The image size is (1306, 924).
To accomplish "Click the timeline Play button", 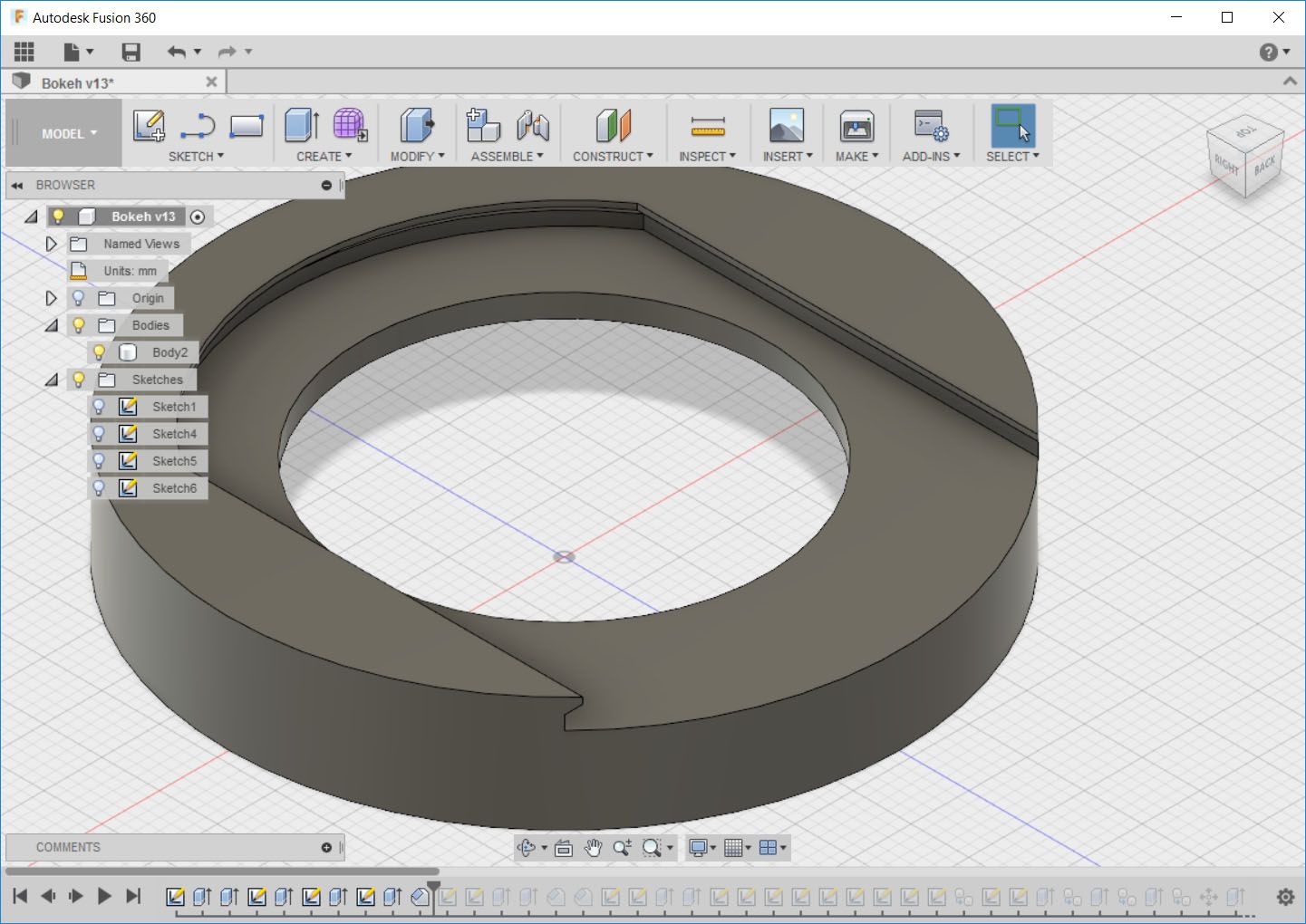I will coord(104,896).
